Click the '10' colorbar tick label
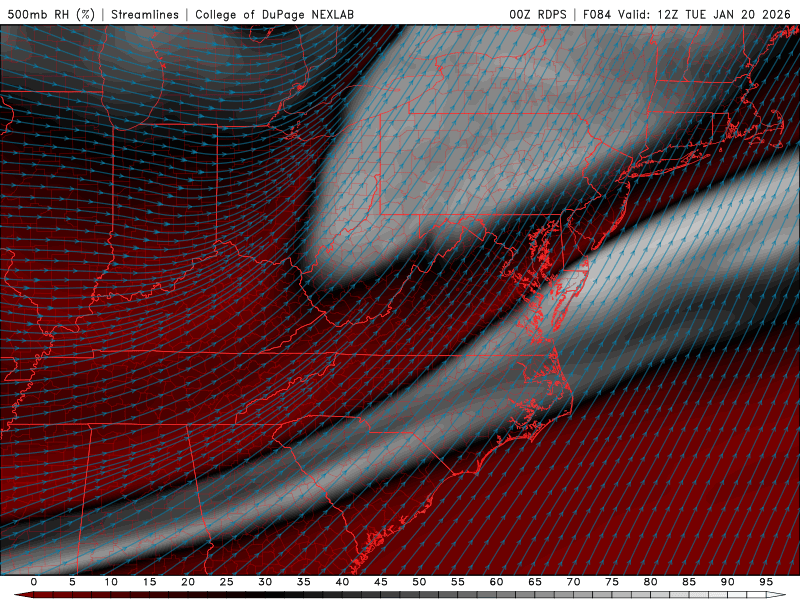 [x=111, y=582]
